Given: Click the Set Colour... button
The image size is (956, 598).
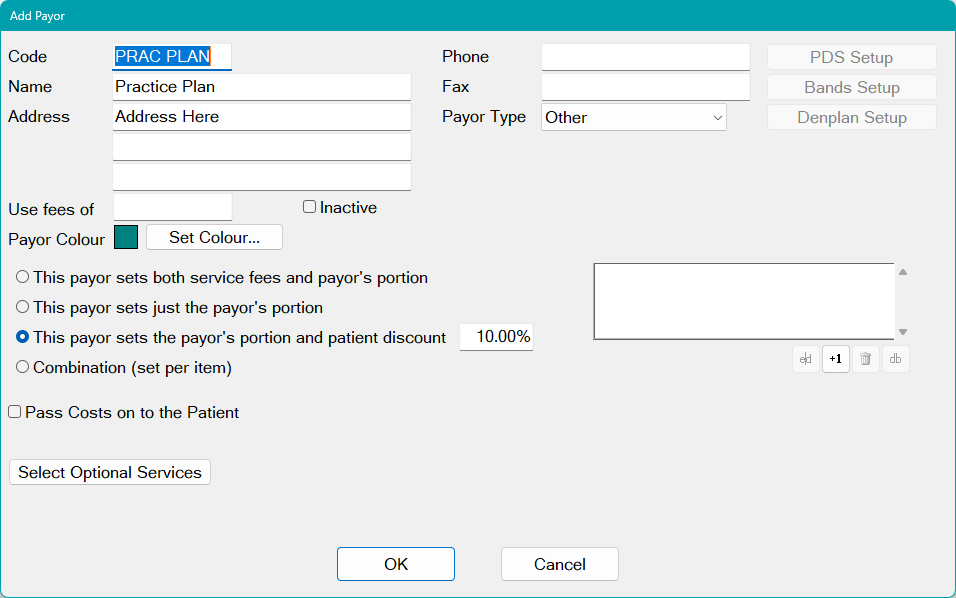Looking at the screenshot, I should (x=214, y=237).
